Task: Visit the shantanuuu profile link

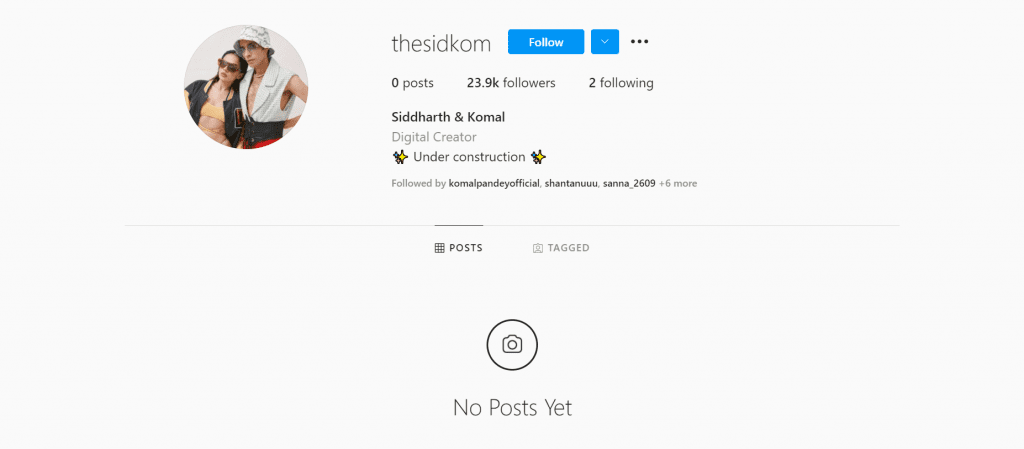Action: pyautogui.click(x=571, y=183)
